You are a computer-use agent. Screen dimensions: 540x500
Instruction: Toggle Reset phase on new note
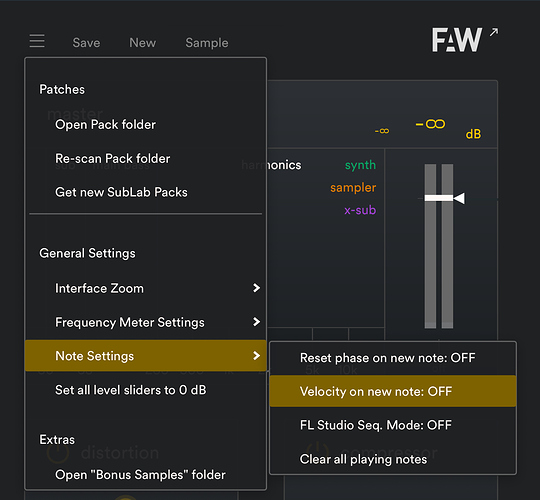coord(393,358)
